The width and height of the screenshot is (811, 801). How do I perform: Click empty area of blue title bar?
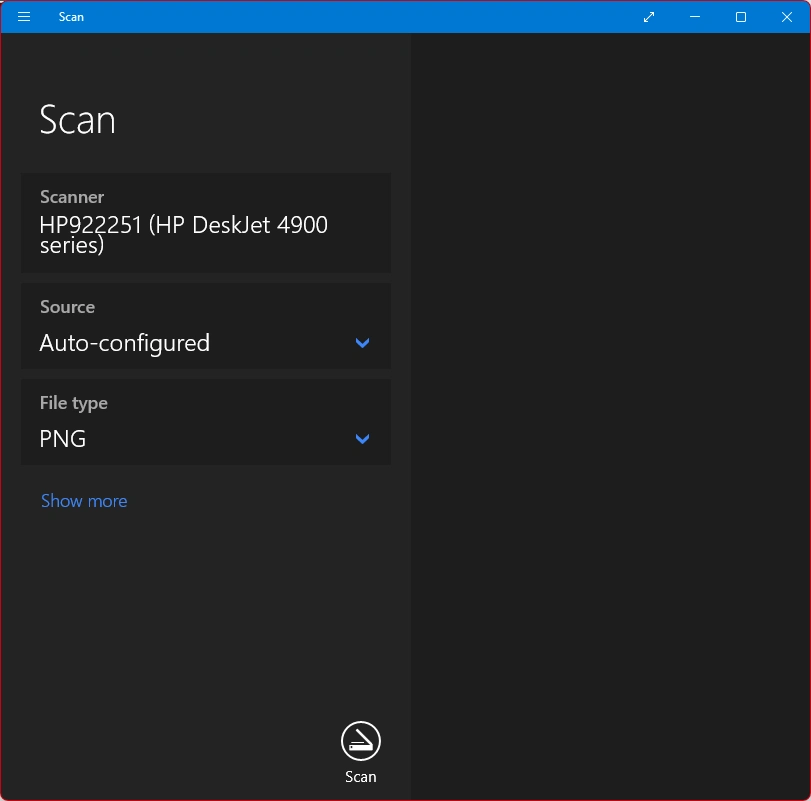[x=362, y=17]
